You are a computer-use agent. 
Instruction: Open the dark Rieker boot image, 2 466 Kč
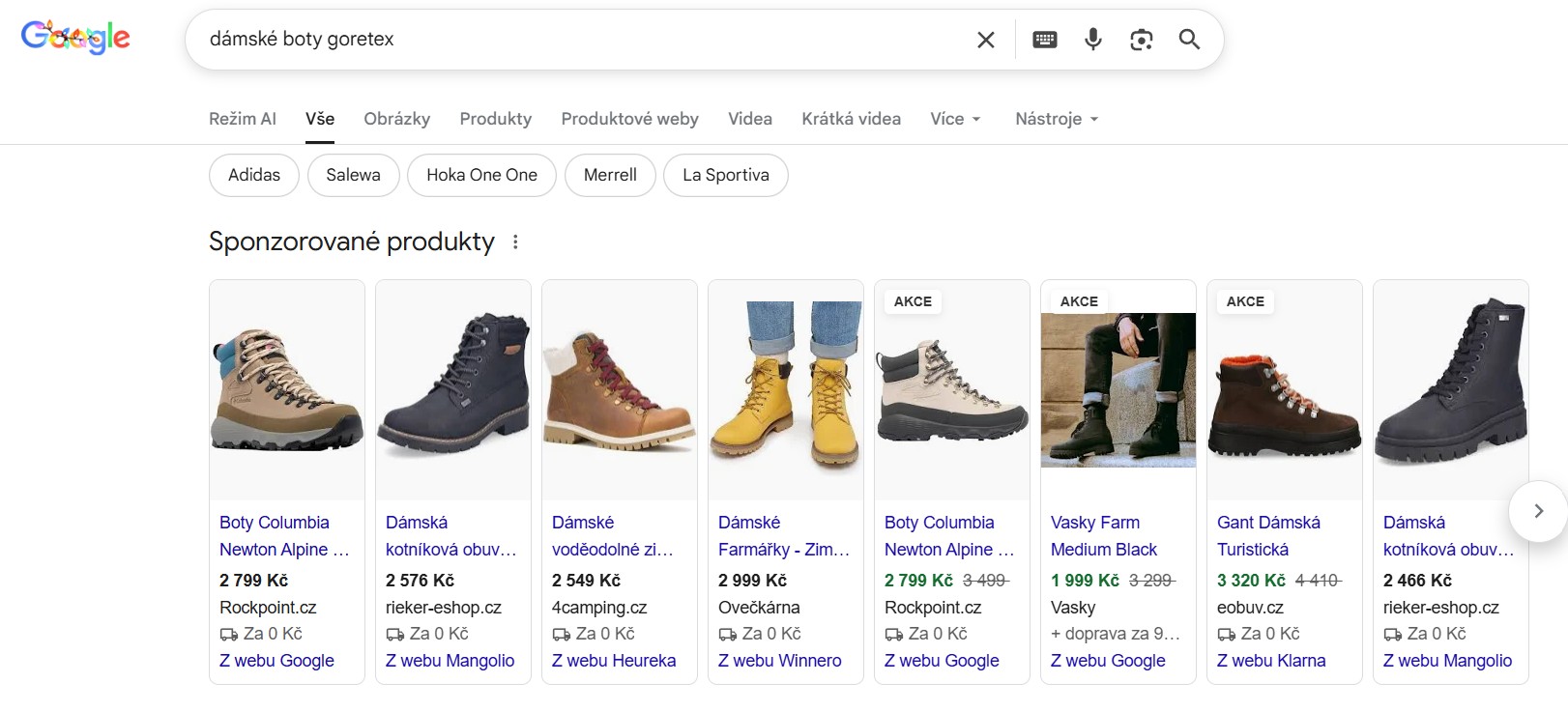pyautogui.click(x=1451, y=390)
